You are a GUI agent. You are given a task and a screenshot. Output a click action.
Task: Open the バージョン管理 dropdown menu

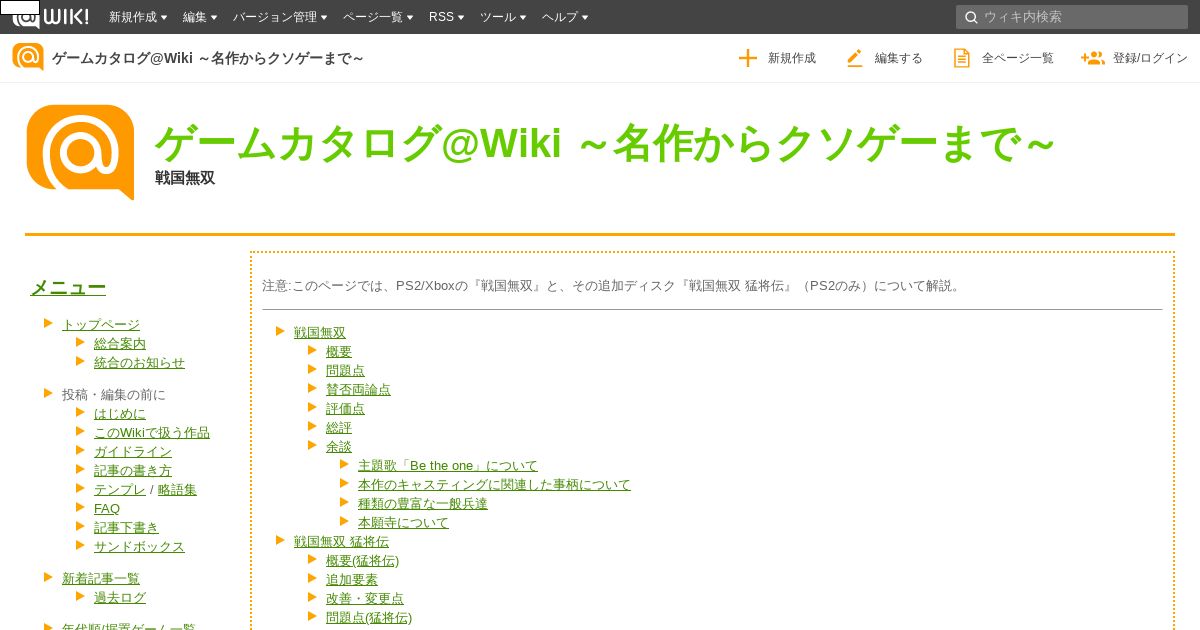[280, 17]
